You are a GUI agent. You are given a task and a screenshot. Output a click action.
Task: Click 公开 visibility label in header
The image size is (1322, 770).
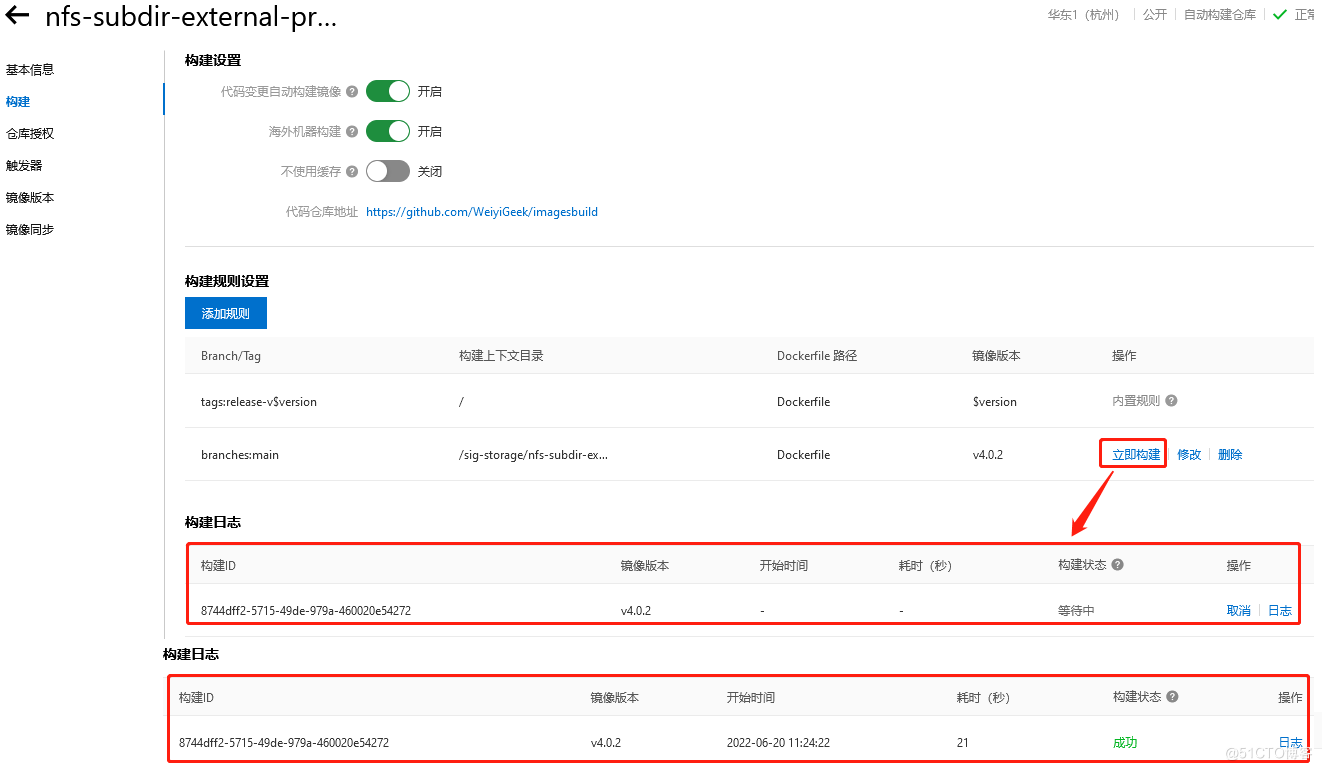[1155, 15]
